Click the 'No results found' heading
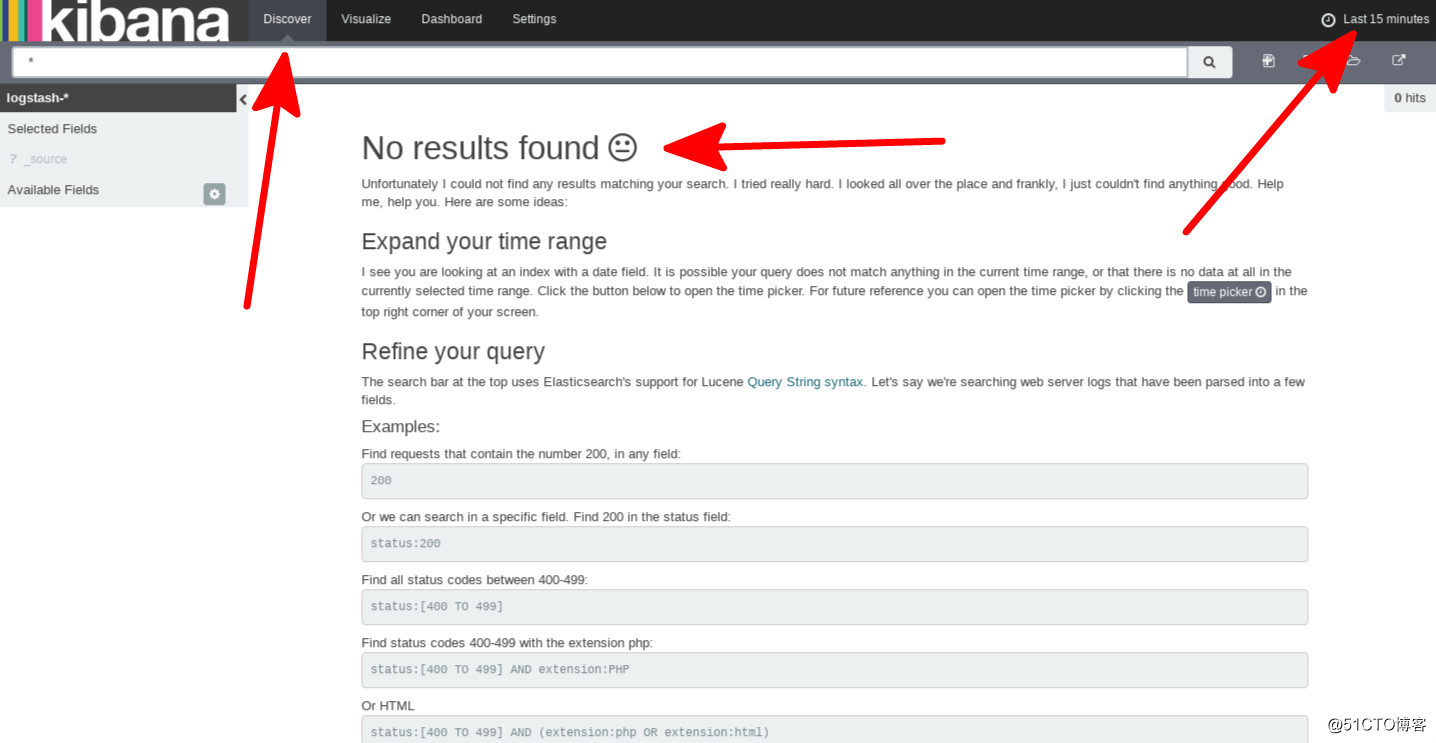The width and height of the screenshot is (1436, 743). pos(499,148)
